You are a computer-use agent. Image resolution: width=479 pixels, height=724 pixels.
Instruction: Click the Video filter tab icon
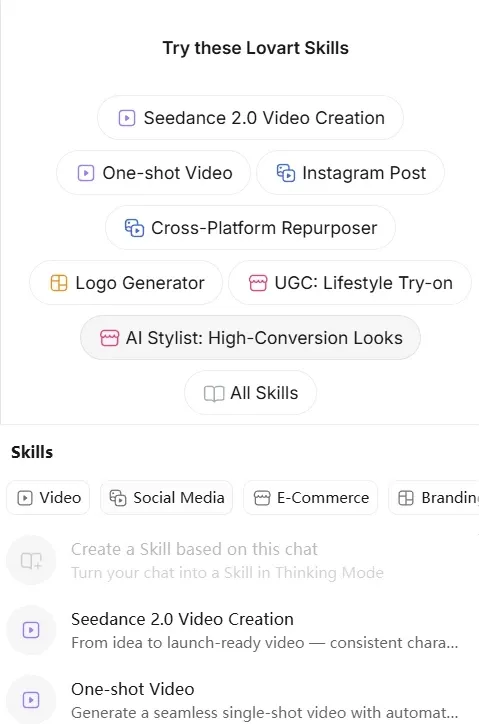coord(25,498)
